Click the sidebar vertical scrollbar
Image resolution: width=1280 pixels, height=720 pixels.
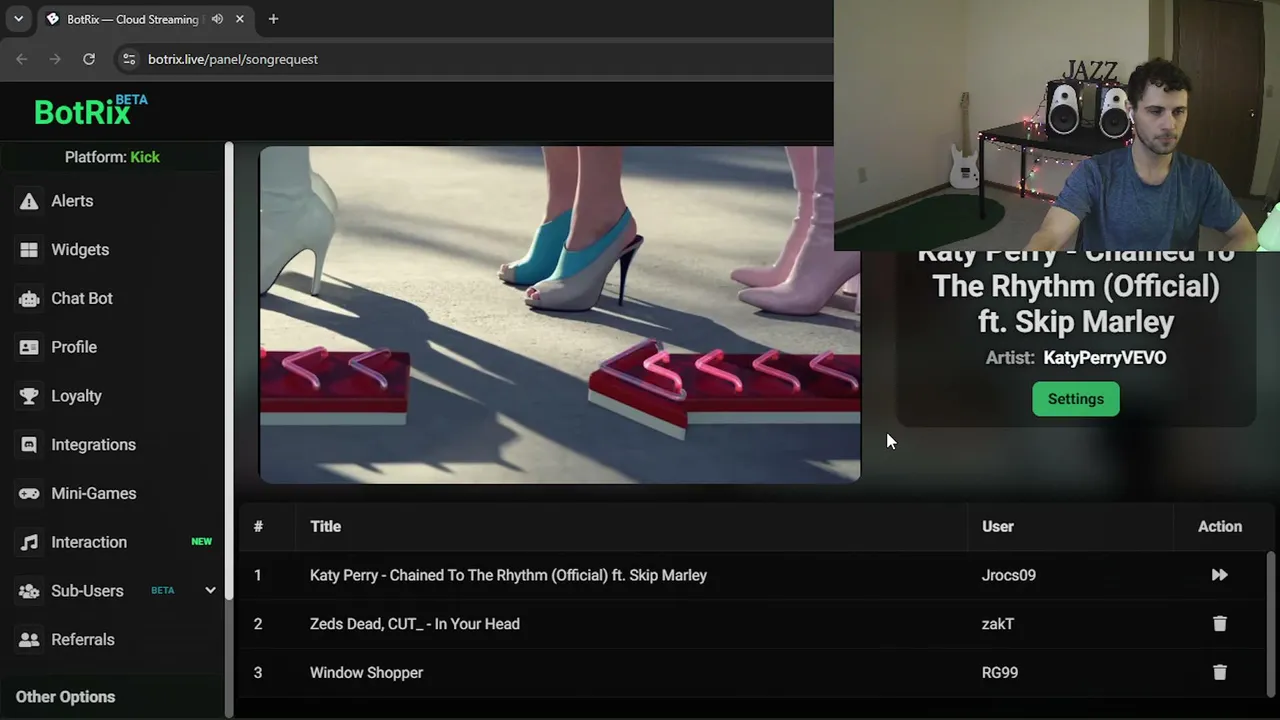229,370
